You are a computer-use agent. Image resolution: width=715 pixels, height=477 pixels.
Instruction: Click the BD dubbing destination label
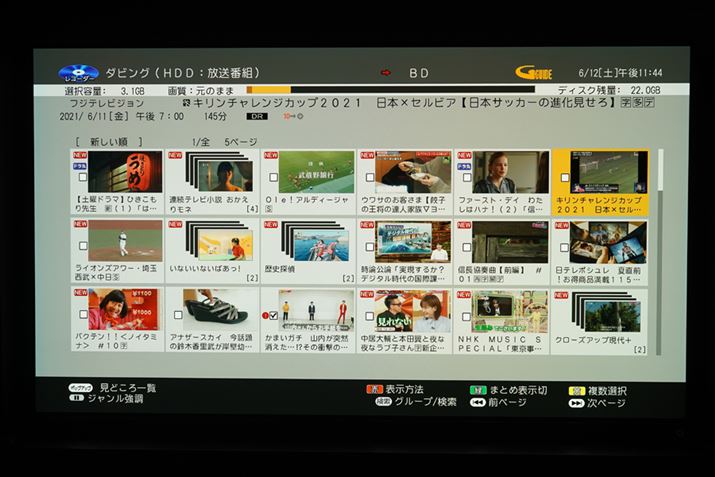[418, 73]
